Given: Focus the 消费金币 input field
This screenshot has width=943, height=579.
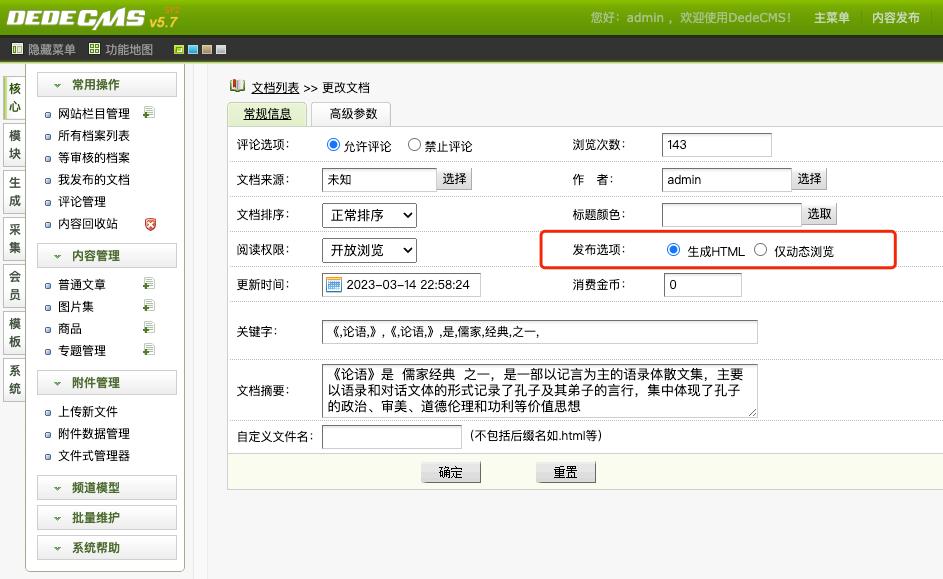Looking at the screenshot, I should click(702, 284).
